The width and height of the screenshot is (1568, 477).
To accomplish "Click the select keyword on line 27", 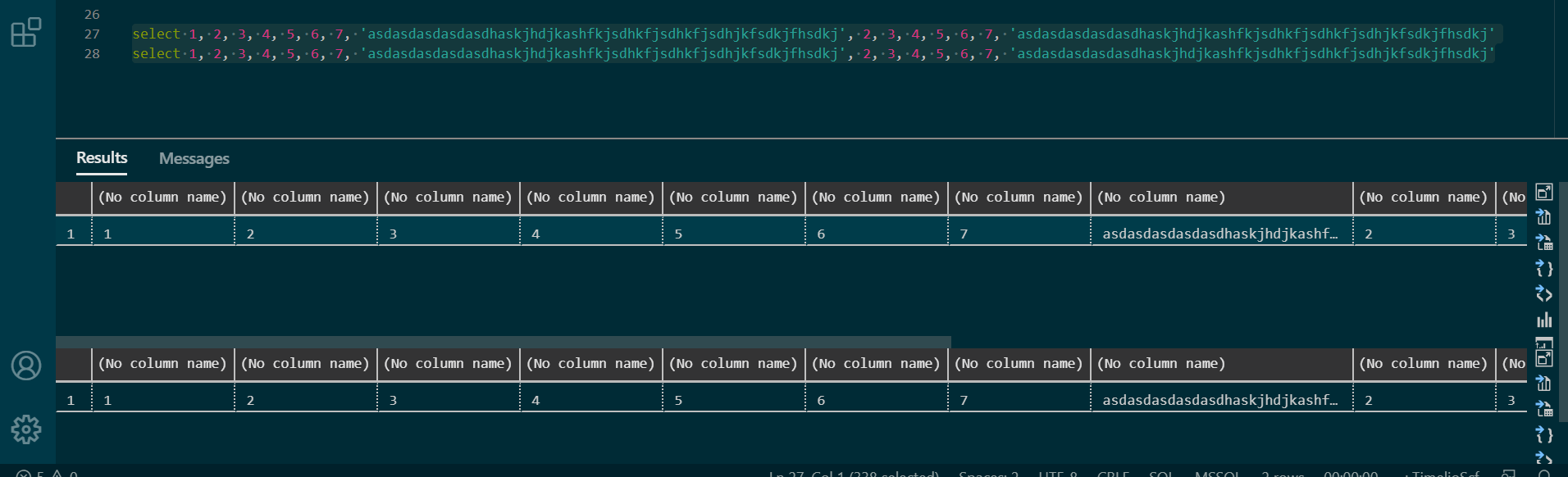I will tap(156, 34).
